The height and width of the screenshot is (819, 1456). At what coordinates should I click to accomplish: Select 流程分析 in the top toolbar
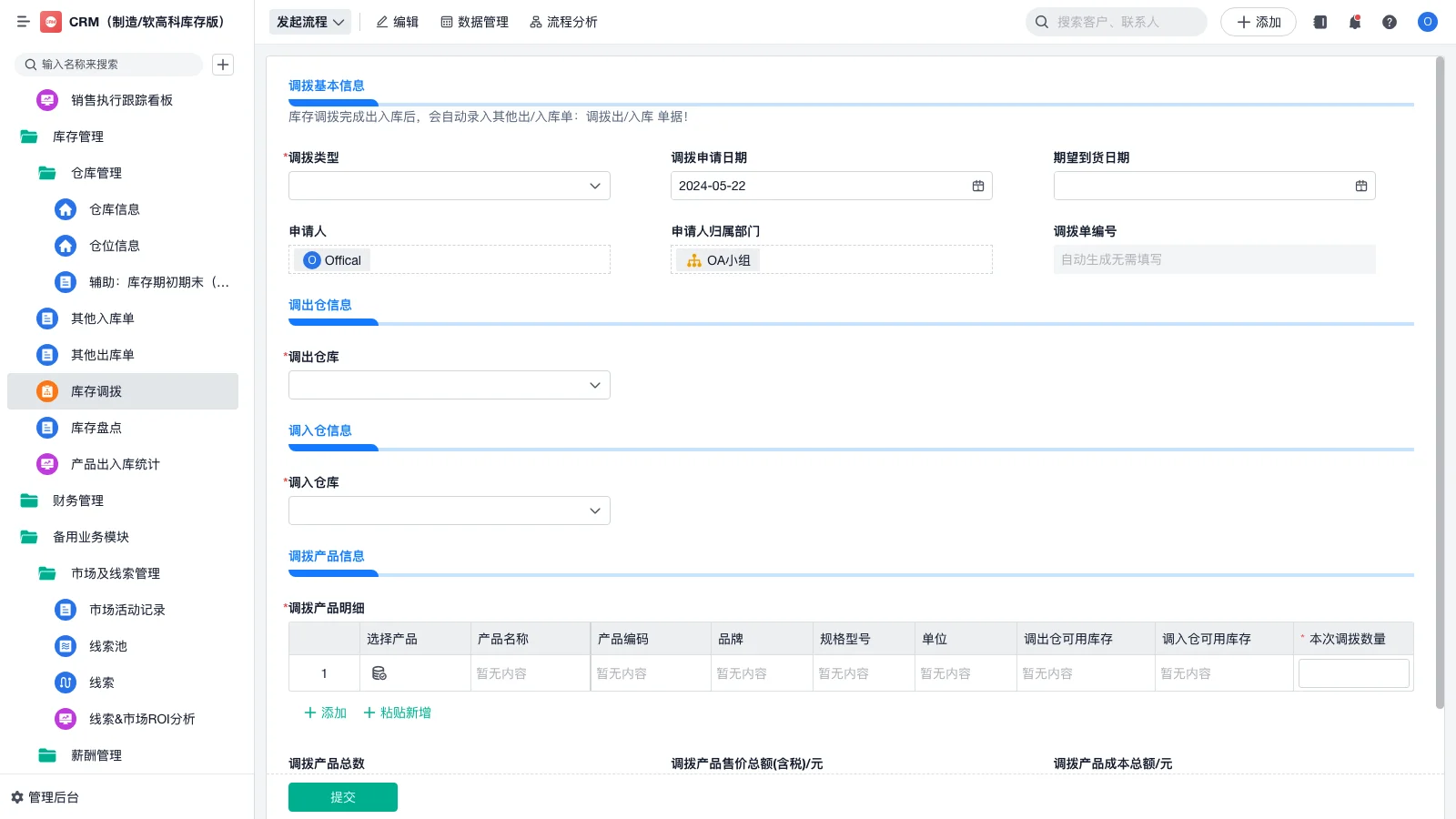(563, 22)
